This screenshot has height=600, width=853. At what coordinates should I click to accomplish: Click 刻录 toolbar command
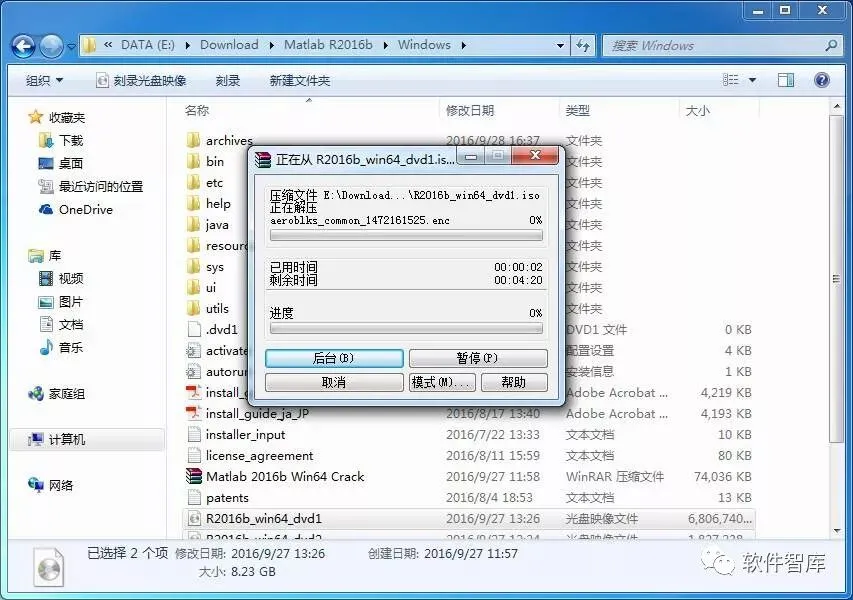pyautogui.click(x=227, y=81)
